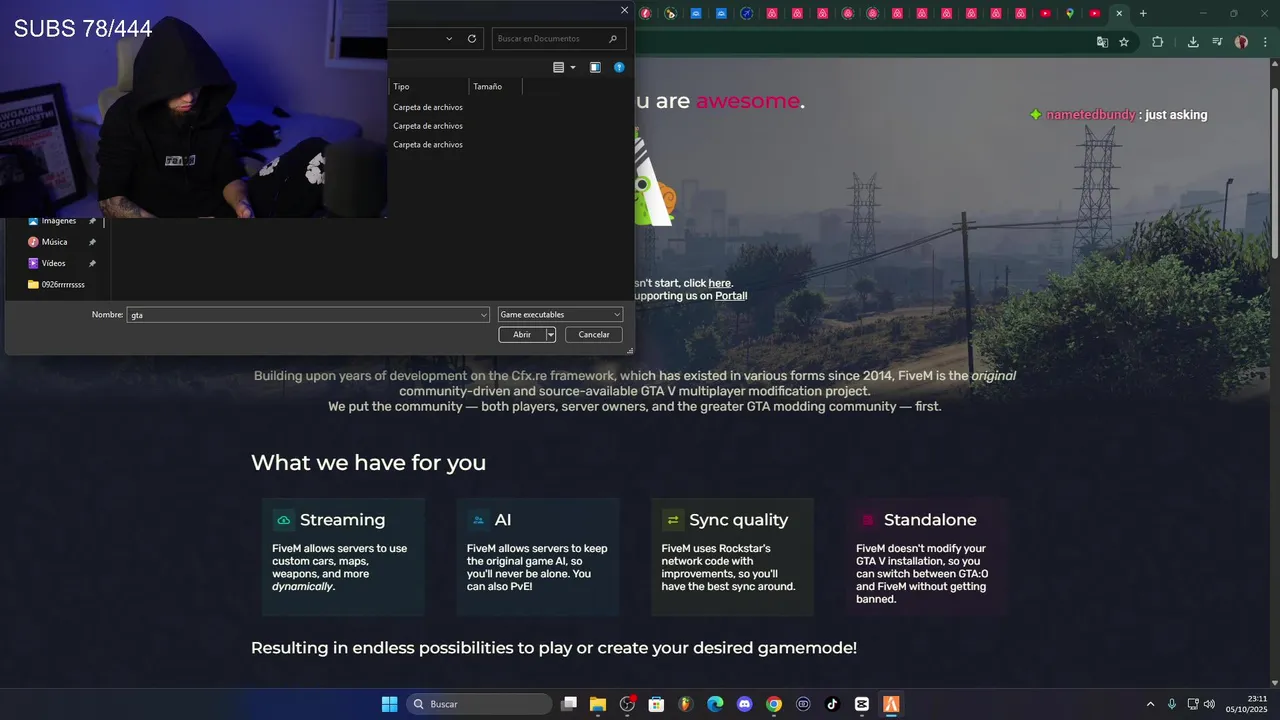Open the 'Portal' link on the FiveM page
The width and height of the screenshot is (1280, 720).
(730, 296)
